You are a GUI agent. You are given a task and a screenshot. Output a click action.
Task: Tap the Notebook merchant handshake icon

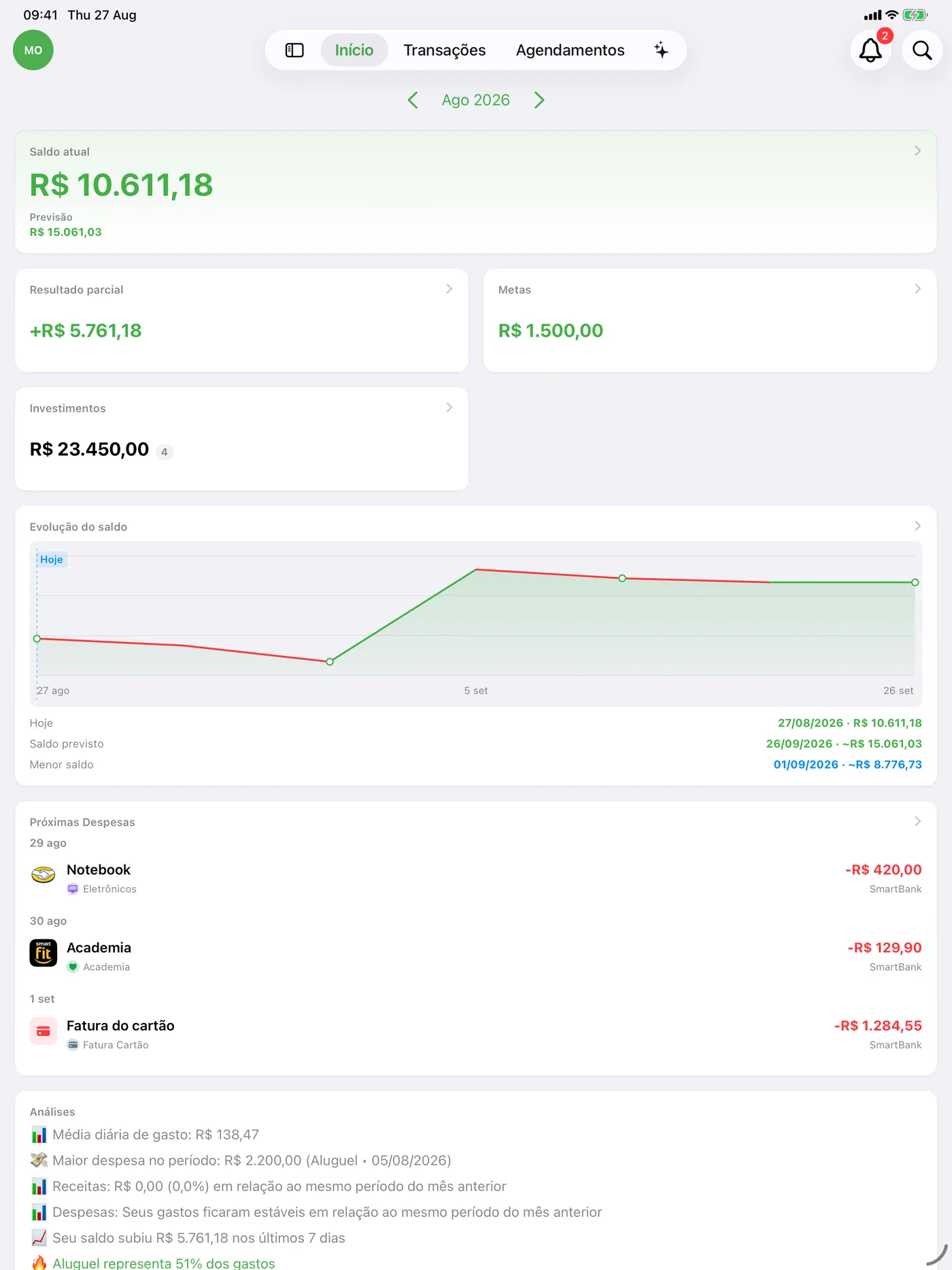[44, 875]
